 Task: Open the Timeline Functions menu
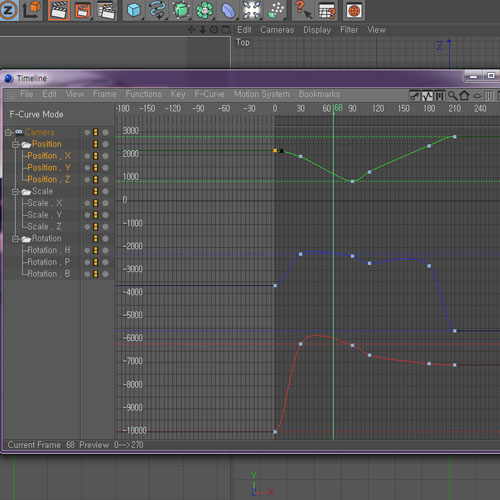pos(143,94)
